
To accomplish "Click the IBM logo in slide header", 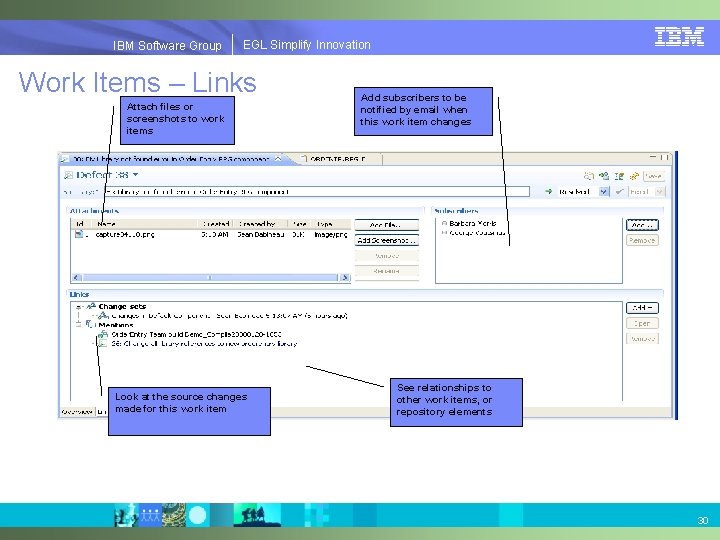I will (679, 36).
